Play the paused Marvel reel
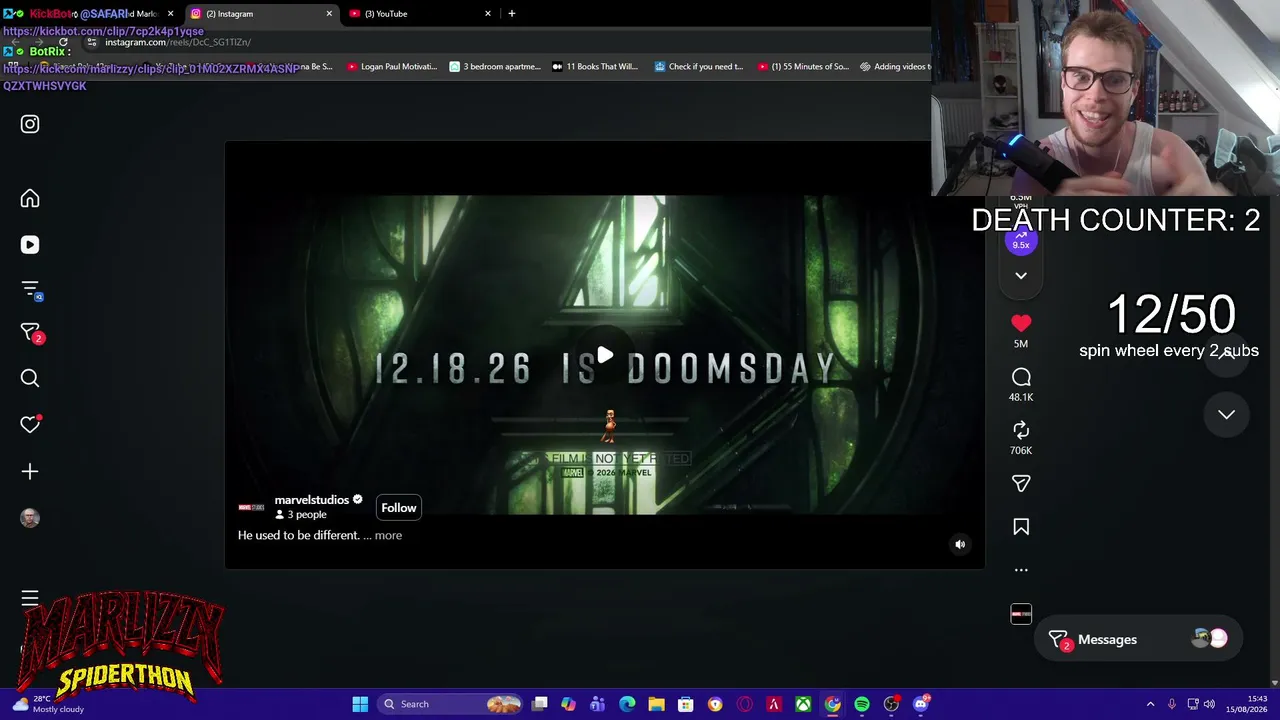Screen dimensions: 1280x720 (x=605, y=356)
